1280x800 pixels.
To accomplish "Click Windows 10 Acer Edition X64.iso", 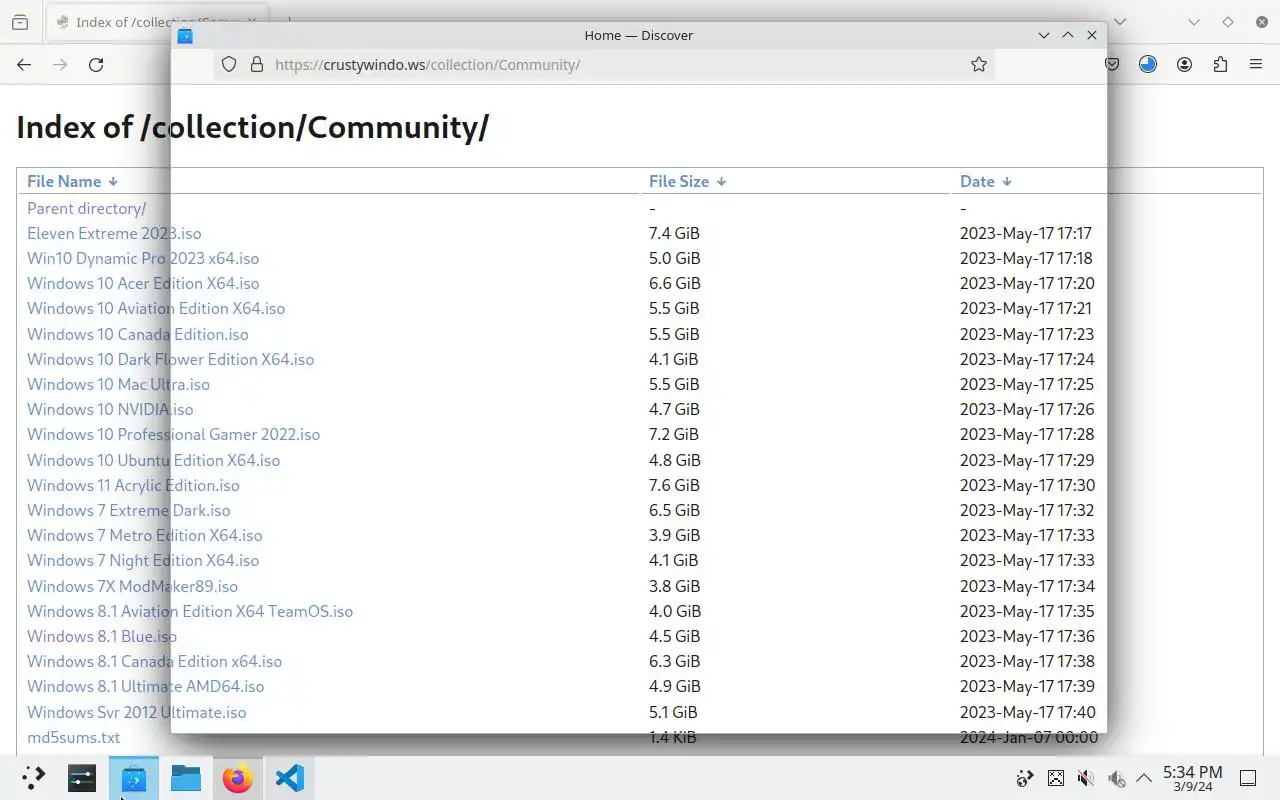I will click(x=143, y=283).
